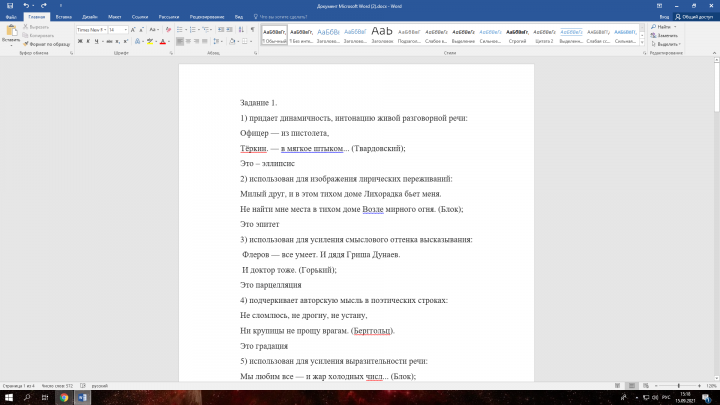Click the Numbered list icon

(193, 29)
